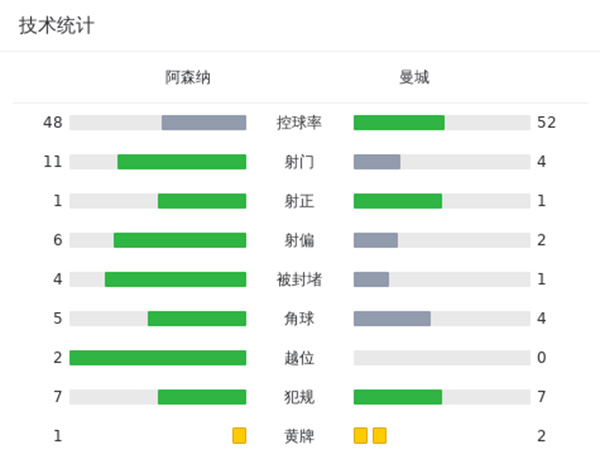This screenshot has width=600, height=459.
Task: Click Arsenal's green 射偏 bar
Action: coord(180,240)
